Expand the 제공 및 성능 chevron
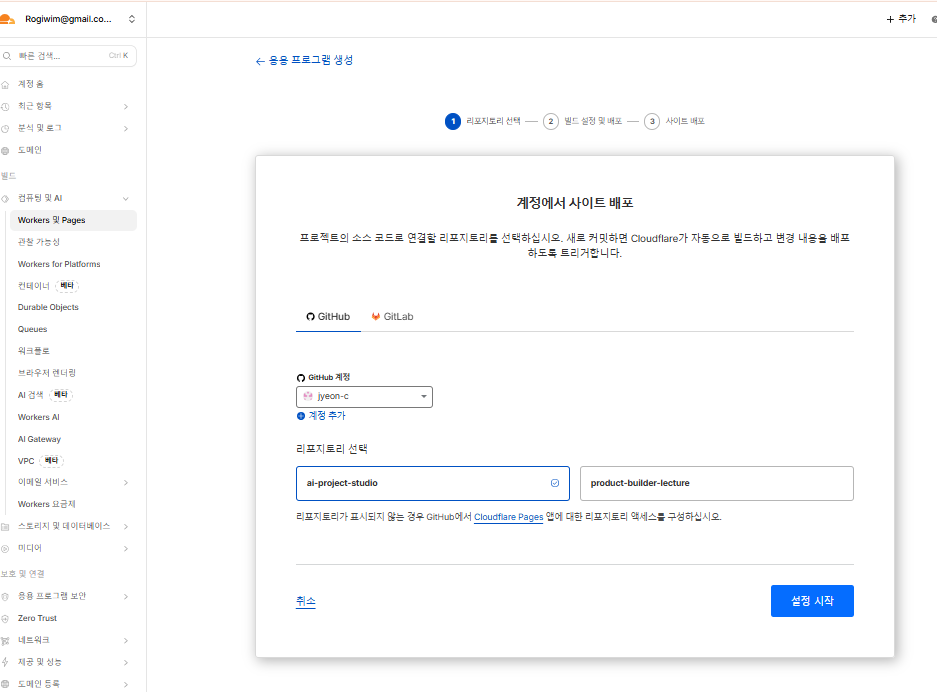Image resolution: width=937 pixels, height=692 pixels. coord(125,662)
